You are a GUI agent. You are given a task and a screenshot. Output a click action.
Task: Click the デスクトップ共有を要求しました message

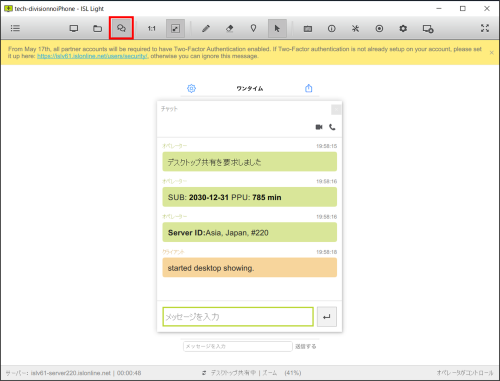pyautogui.click(x=250, y=162)
